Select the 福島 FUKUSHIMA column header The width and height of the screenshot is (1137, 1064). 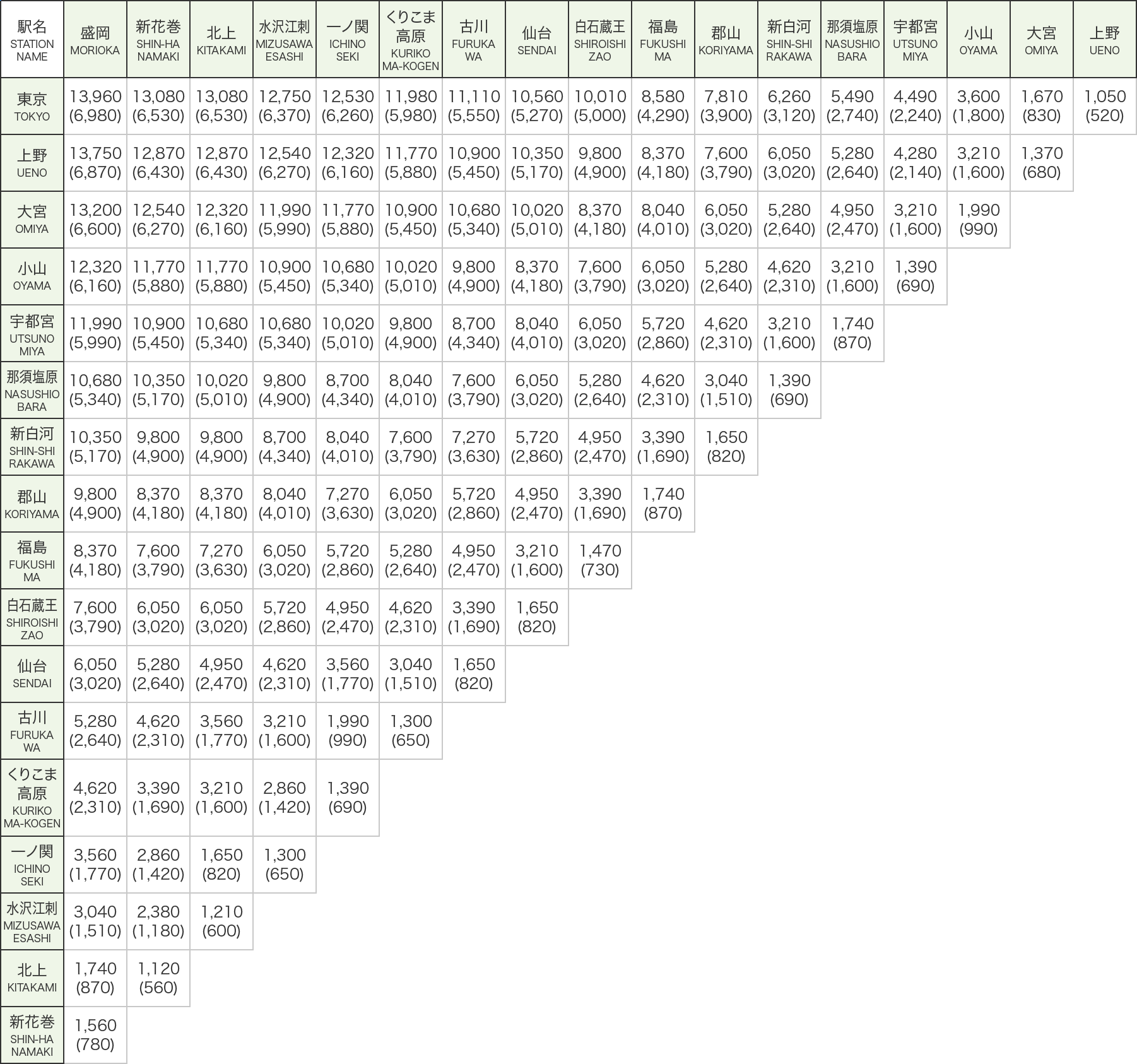[663, 39]
